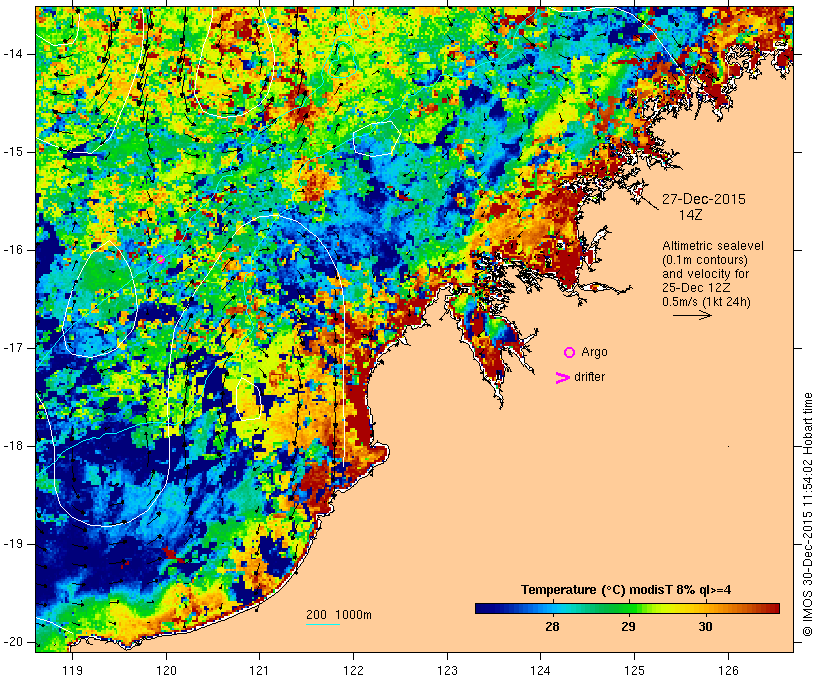Click the dark red end of temperature colorbar

[772, 608]
